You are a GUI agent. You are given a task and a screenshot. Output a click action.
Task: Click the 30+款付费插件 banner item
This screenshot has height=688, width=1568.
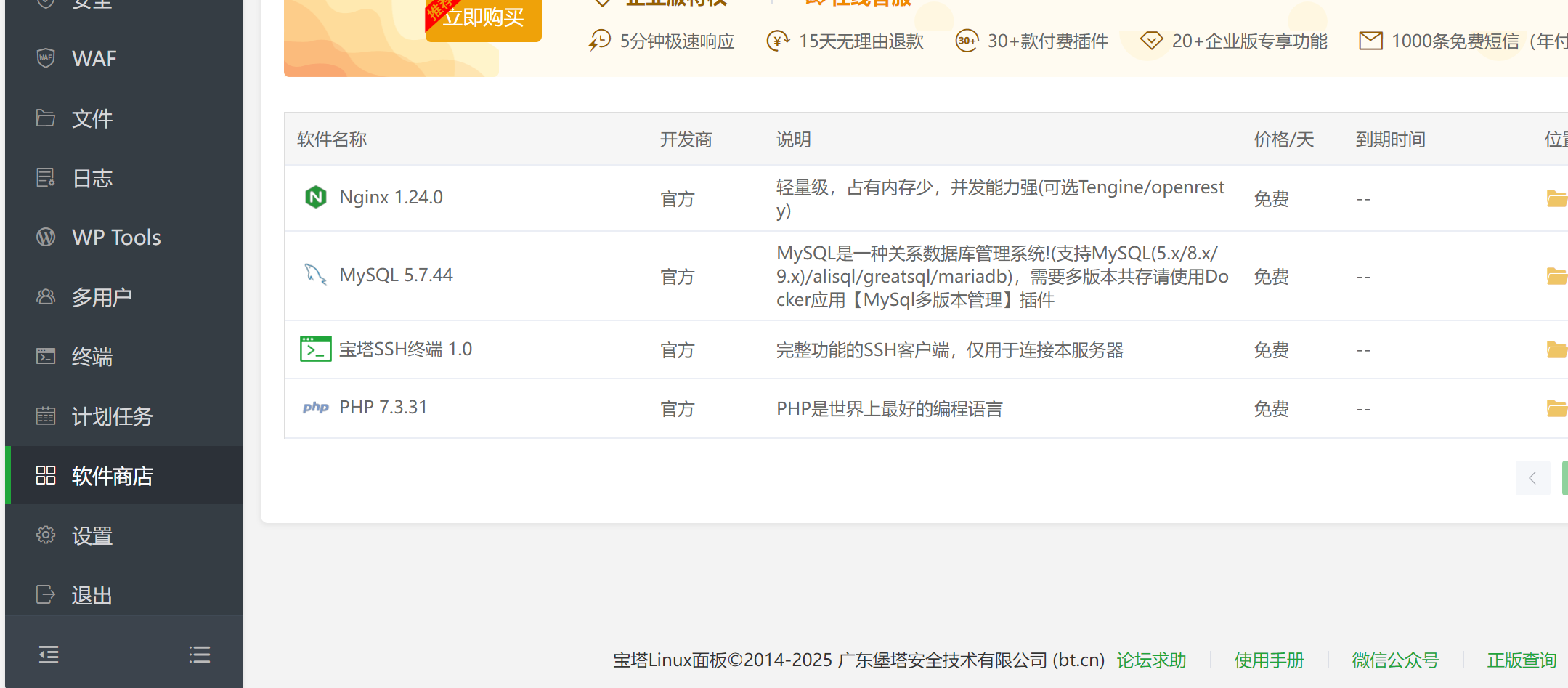point(1032,41)
